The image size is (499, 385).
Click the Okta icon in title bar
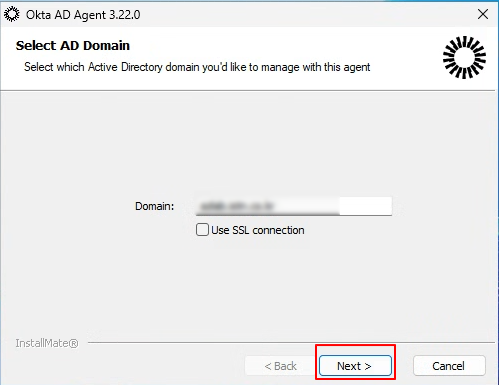[12, 14]
